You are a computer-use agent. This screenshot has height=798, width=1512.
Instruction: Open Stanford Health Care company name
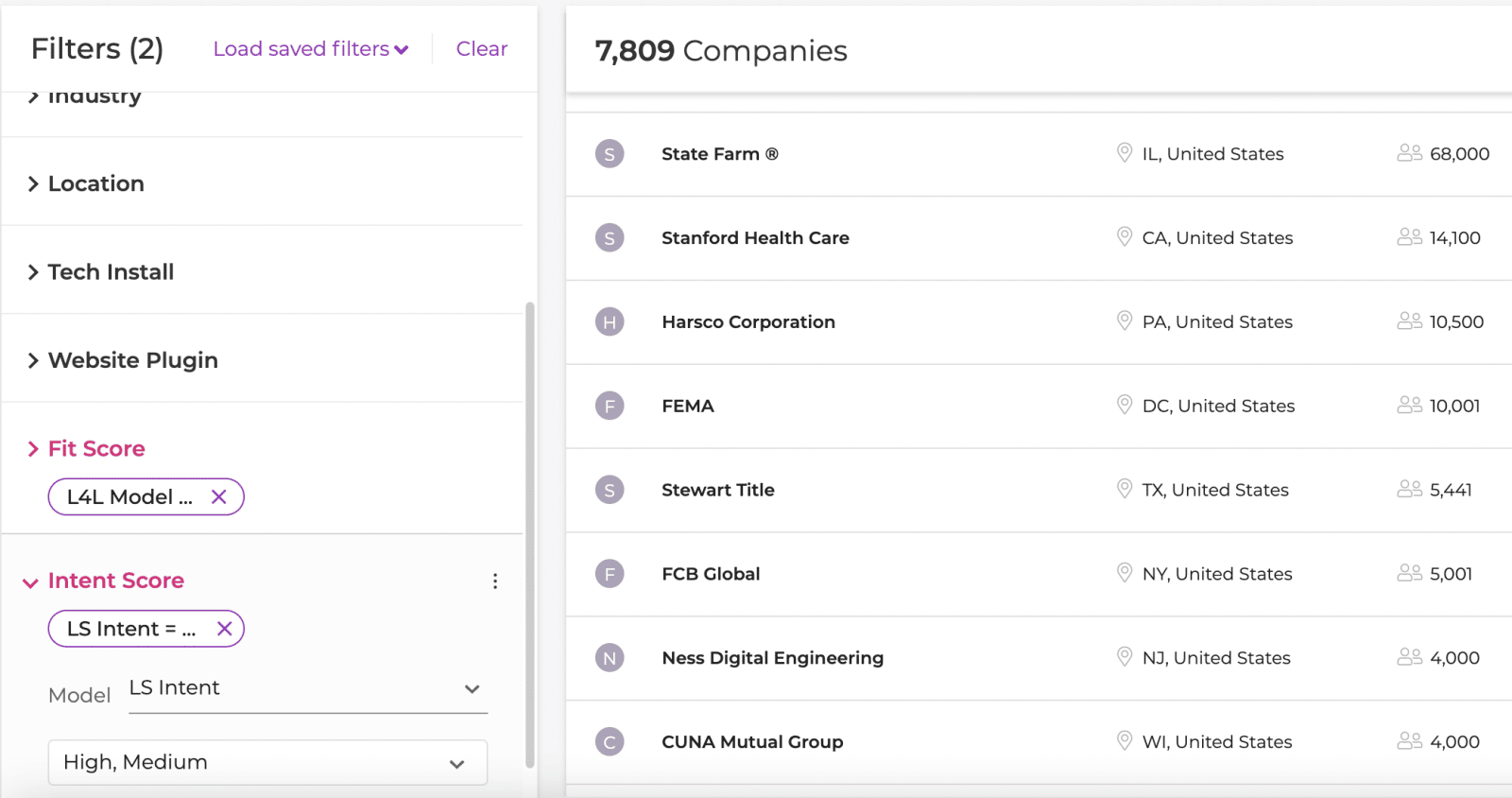(755, 237)
